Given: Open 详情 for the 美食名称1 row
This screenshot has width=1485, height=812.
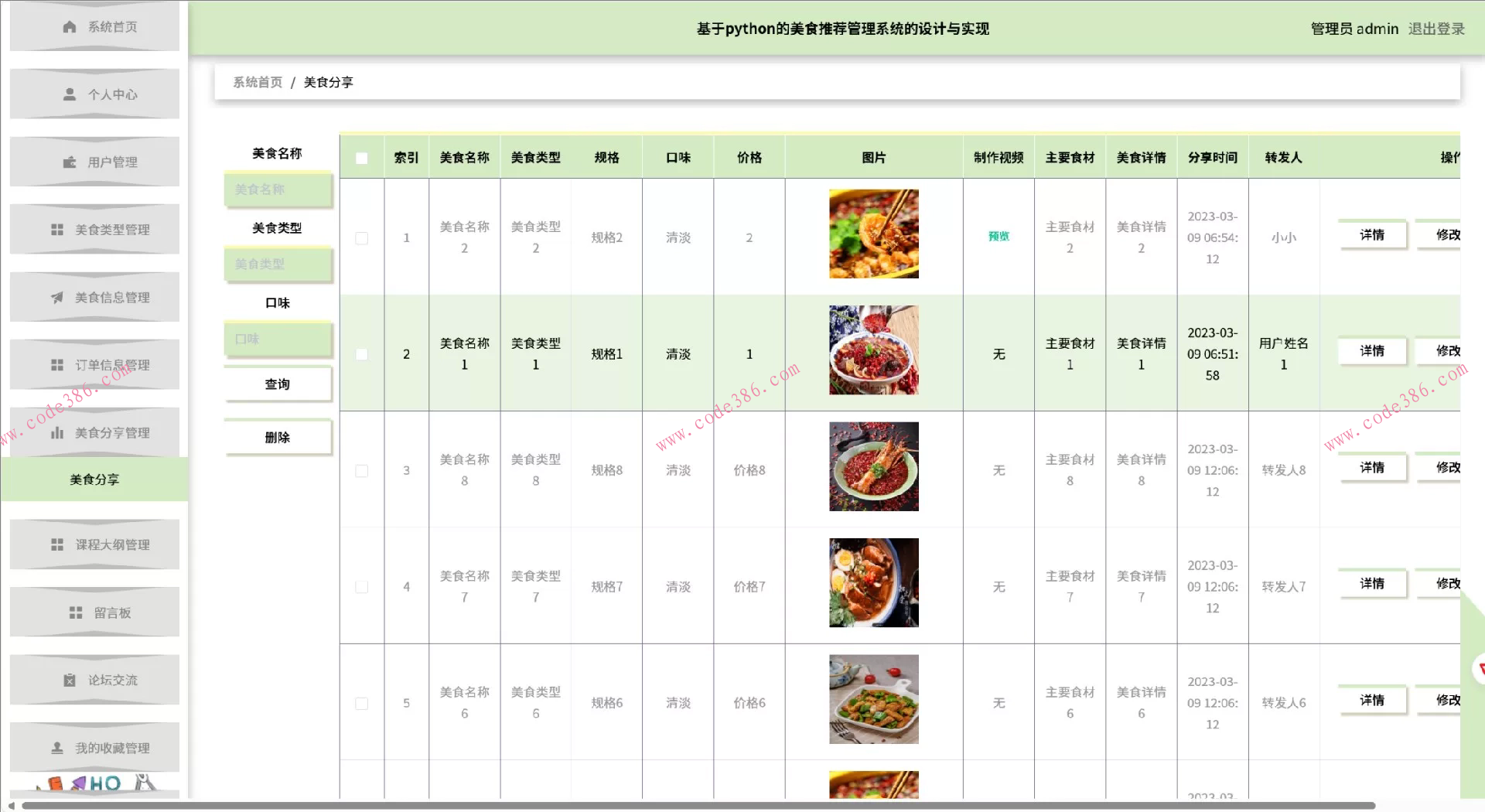Looking at the screenshot, I should [x=1372, y=351].
